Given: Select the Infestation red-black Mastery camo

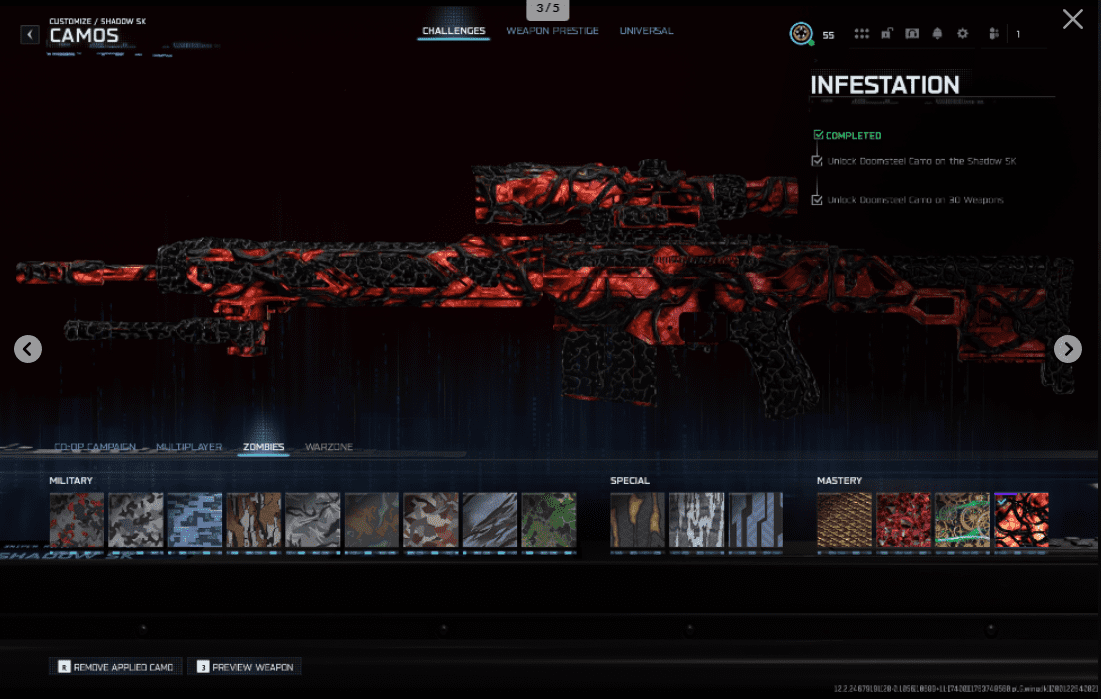Looking at the screenshot, I should click(x=1021, y=521).
